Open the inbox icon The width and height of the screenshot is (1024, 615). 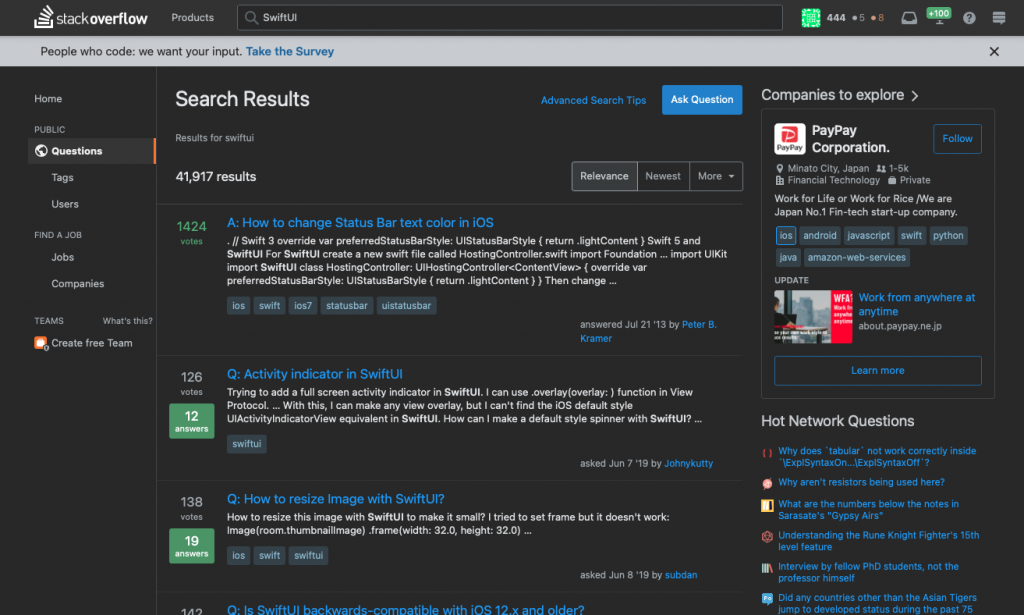908,18
